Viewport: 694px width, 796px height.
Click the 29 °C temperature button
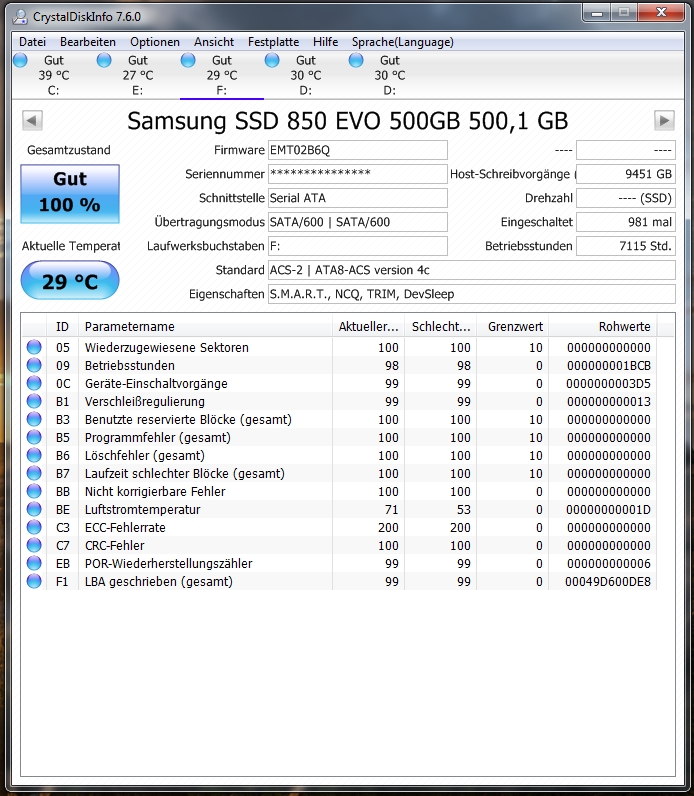tap(70, 280)
